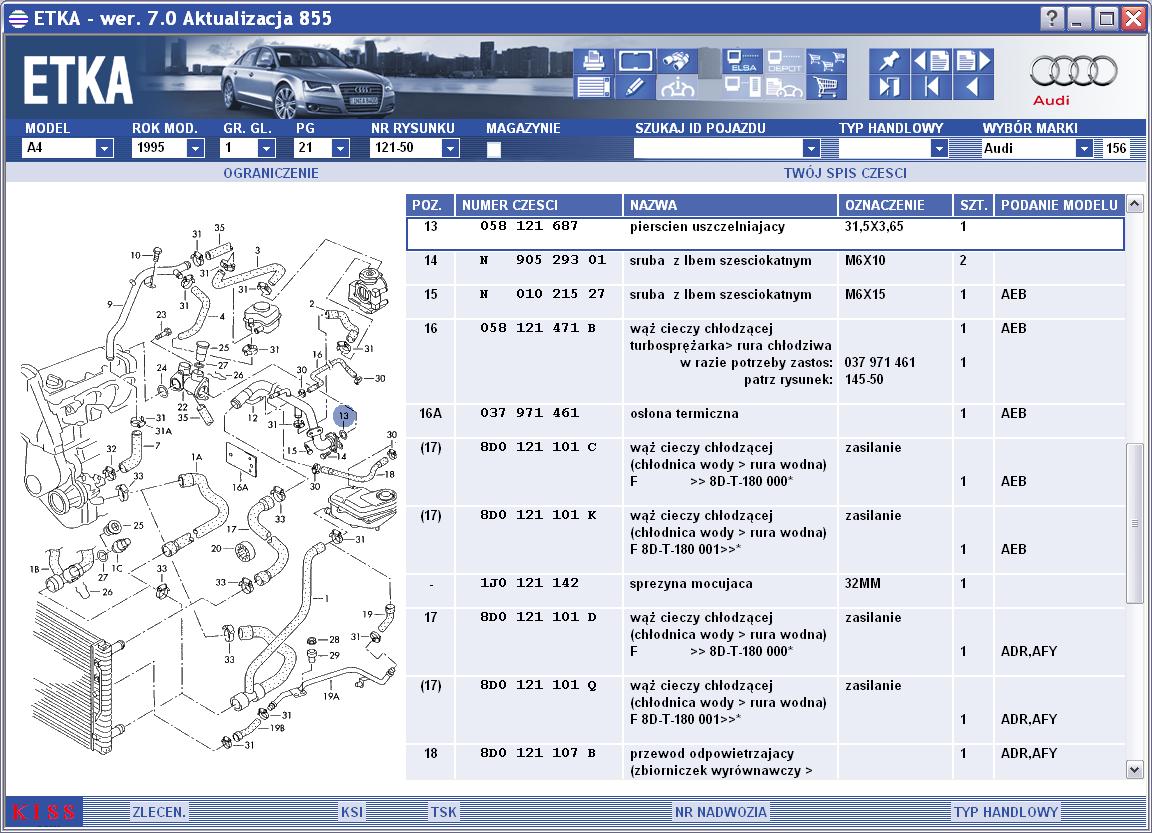
Task: Click the full-screen frame icon
Action: coord(635,61)
